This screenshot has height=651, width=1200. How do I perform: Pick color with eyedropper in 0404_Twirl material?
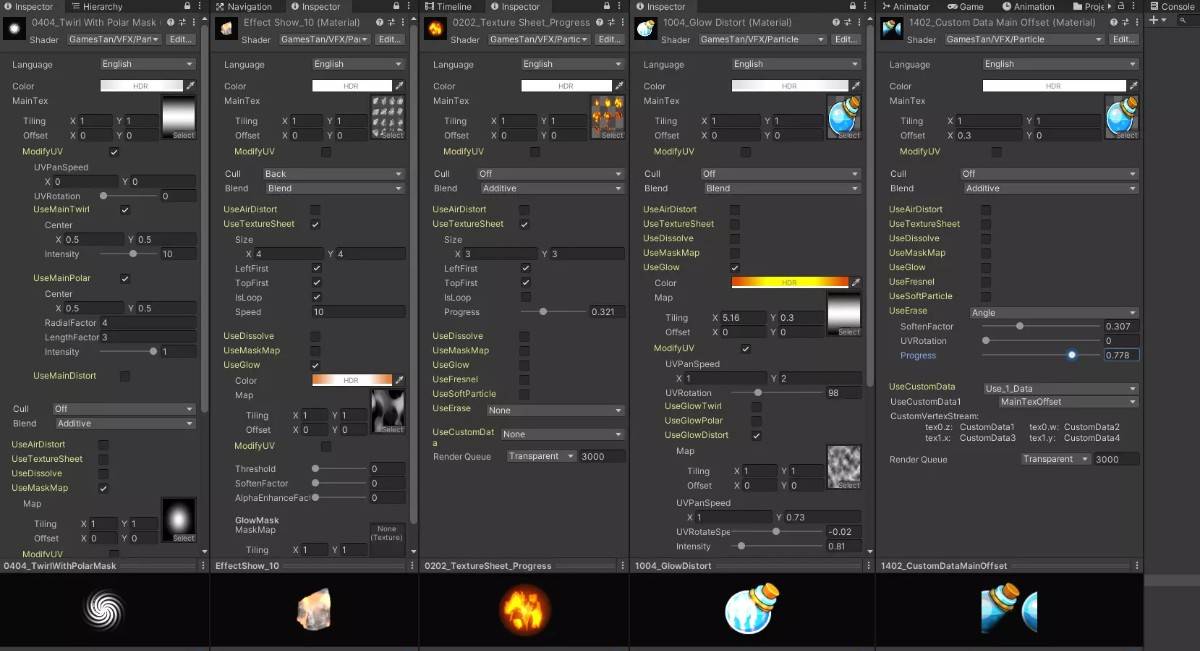coord(190,86)
